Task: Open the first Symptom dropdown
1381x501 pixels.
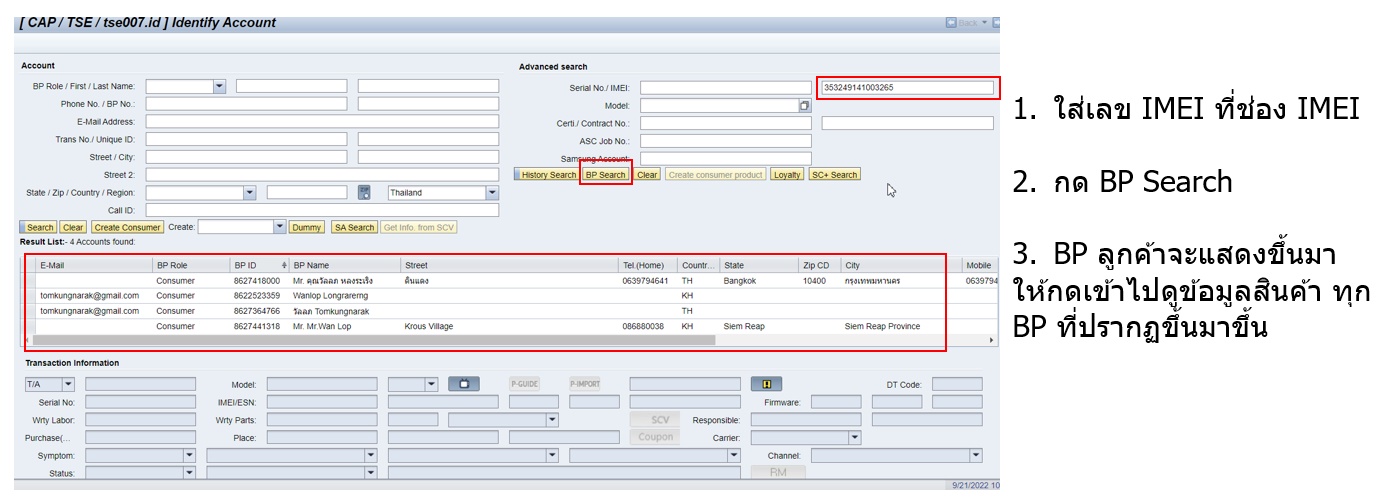Action: [189, 455]
